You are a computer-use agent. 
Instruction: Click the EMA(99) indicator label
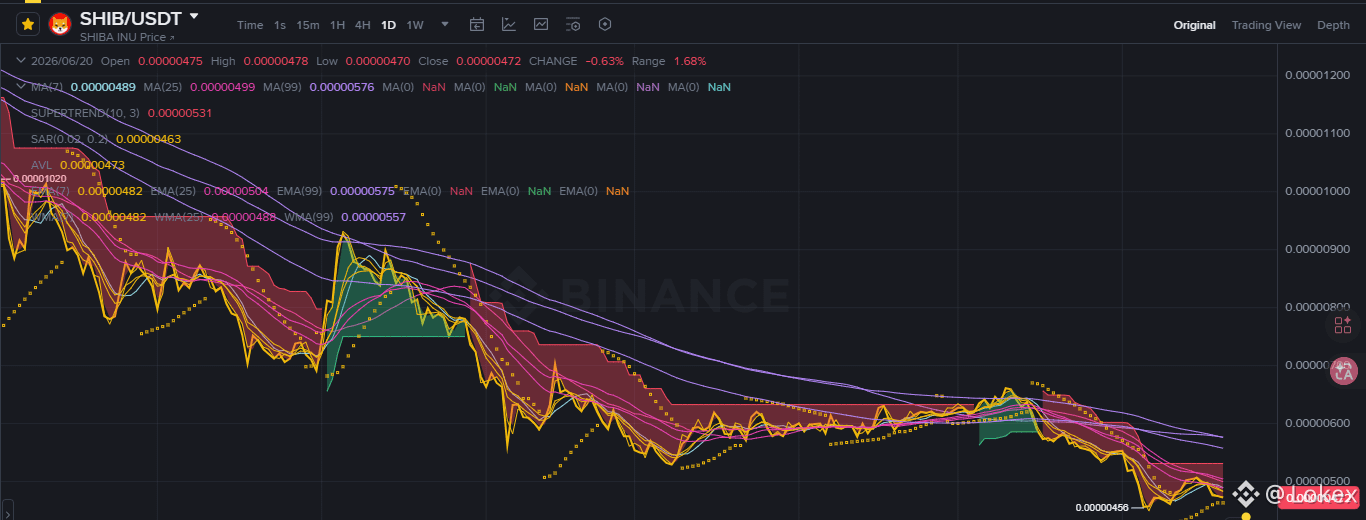click(x=300, y=191)
